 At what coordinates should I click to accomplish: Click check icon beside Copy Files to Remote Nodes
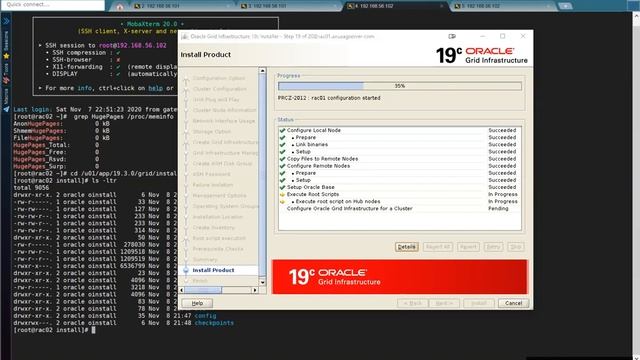pyautogui.click(x=282, y=159)
